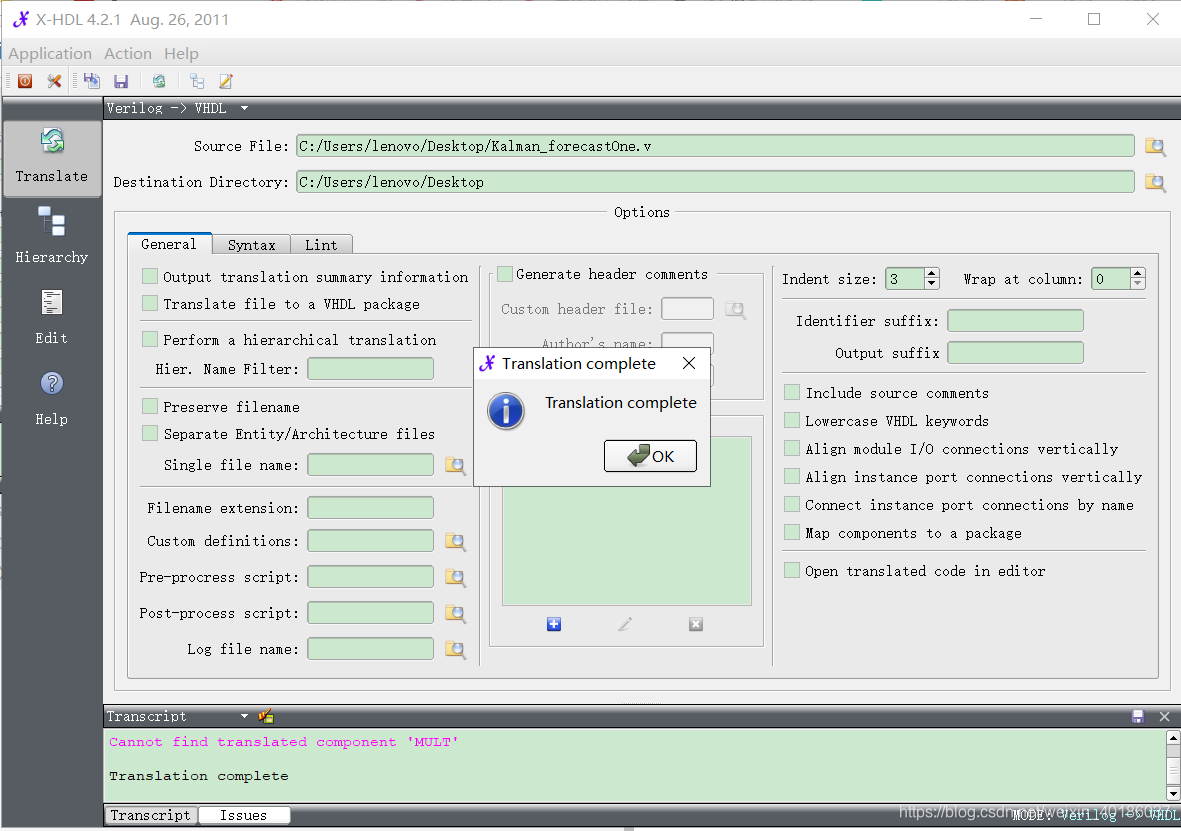Viewport: 1181px width, 831px height.
Task: Open the Action menu
Action: pos(128,53)
